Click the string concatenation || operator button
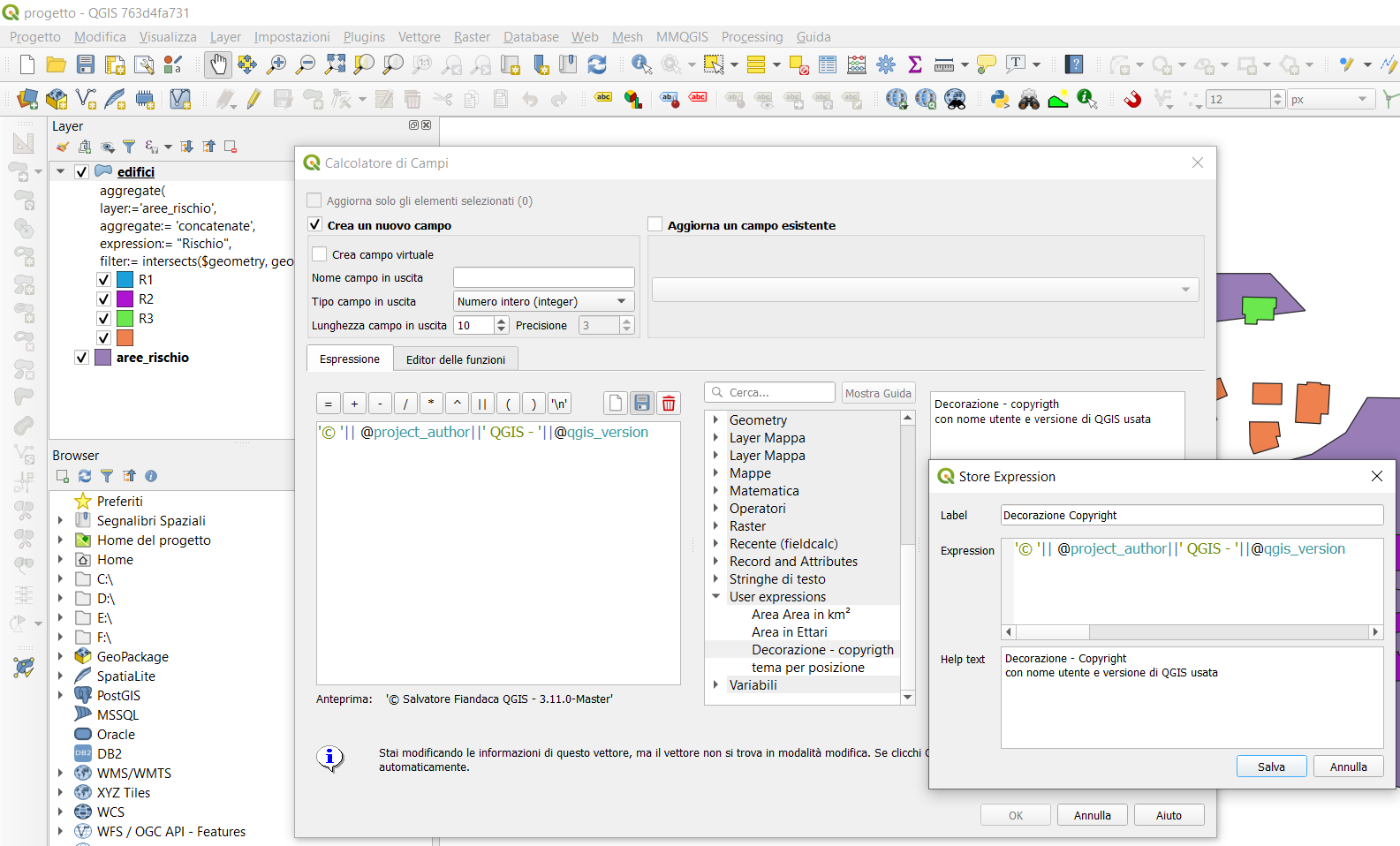This screenshot has height=846, width=1400. (482, 404)
